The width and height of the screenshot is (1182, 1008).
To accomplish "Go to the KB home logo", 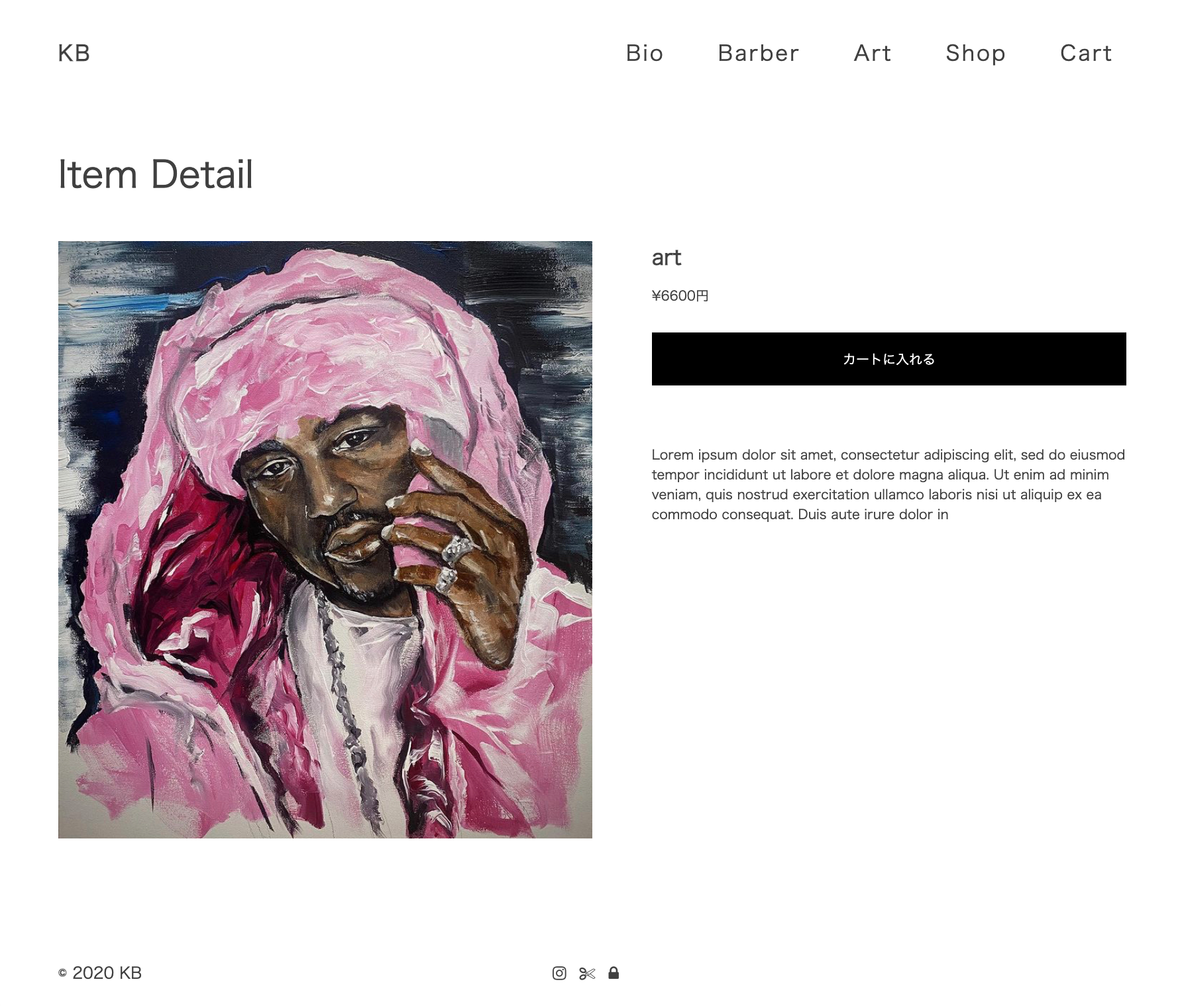I will pos(74,53).
